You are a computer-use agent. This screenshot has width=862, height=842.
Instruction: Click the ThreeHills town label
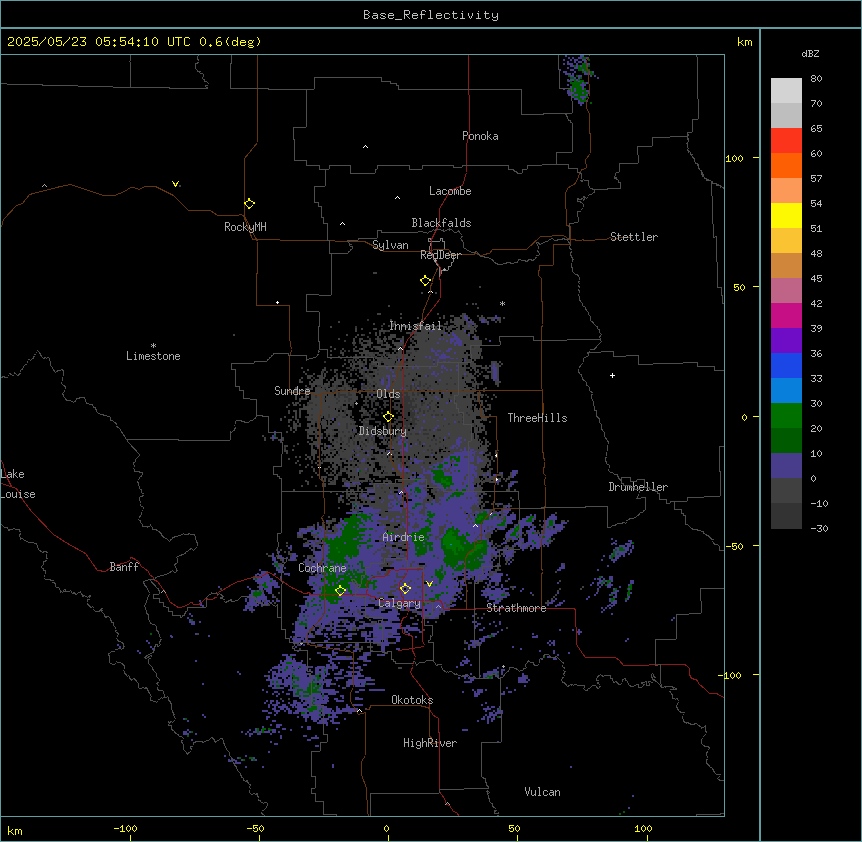click(537, 418)
